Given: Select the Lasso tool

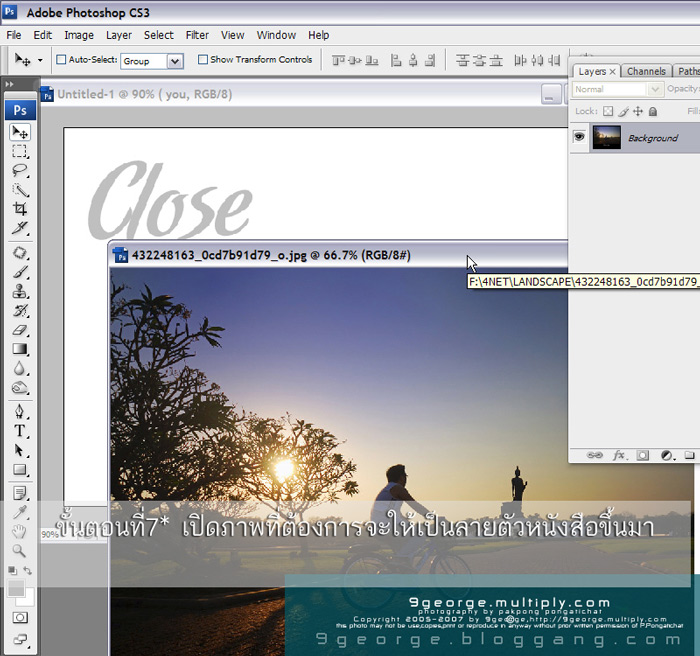Looking at the screenshot, I should (x=20, y=171).
